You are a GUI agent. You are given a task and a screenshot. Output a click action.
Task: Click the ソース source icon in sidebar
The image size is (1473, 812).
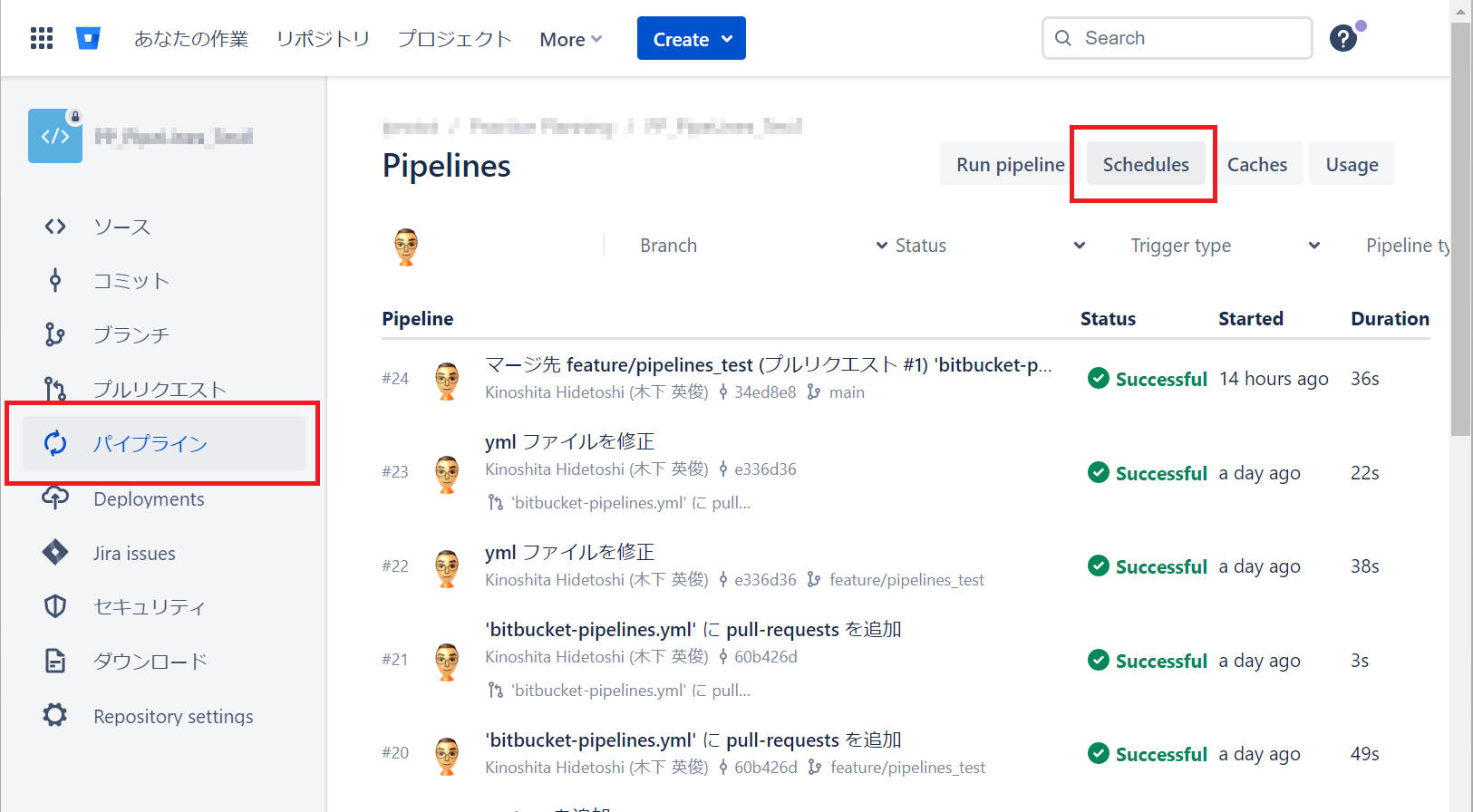[x=55, y=227]
